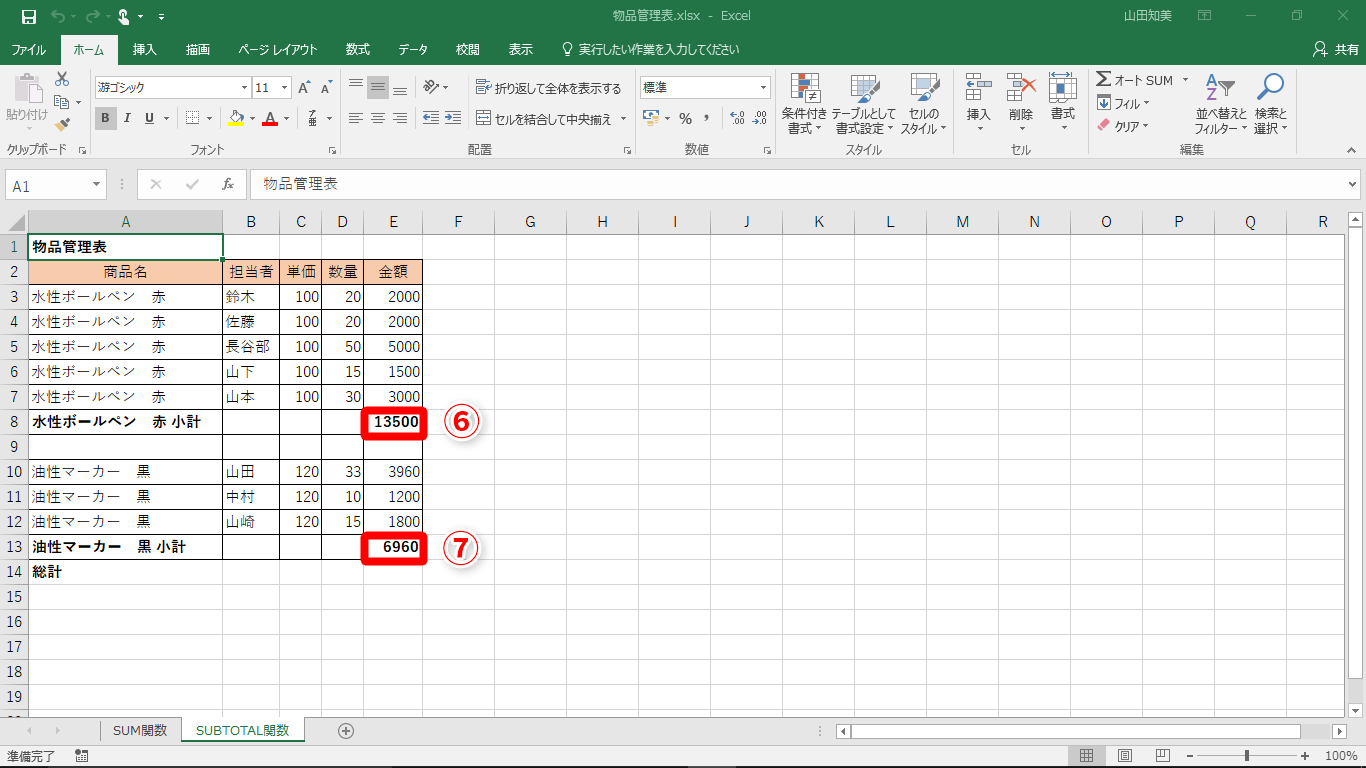Click the insert function fx icon
1366x768 pixels.
[x=228, y=185]
